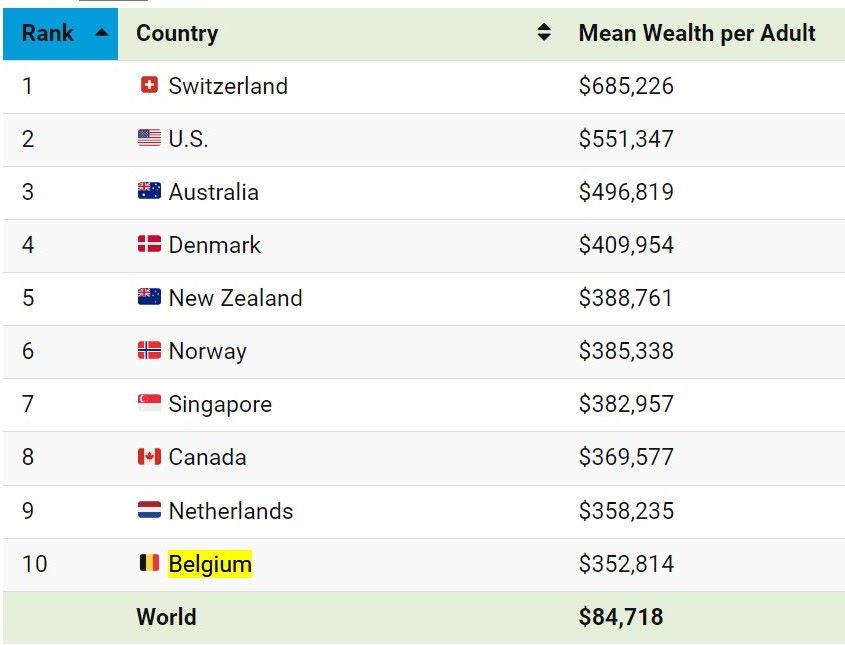Image resolution: width=845 pixels, height=645 pixels.
Task: Click the Singapore flag icon
Action: [149, 403]
